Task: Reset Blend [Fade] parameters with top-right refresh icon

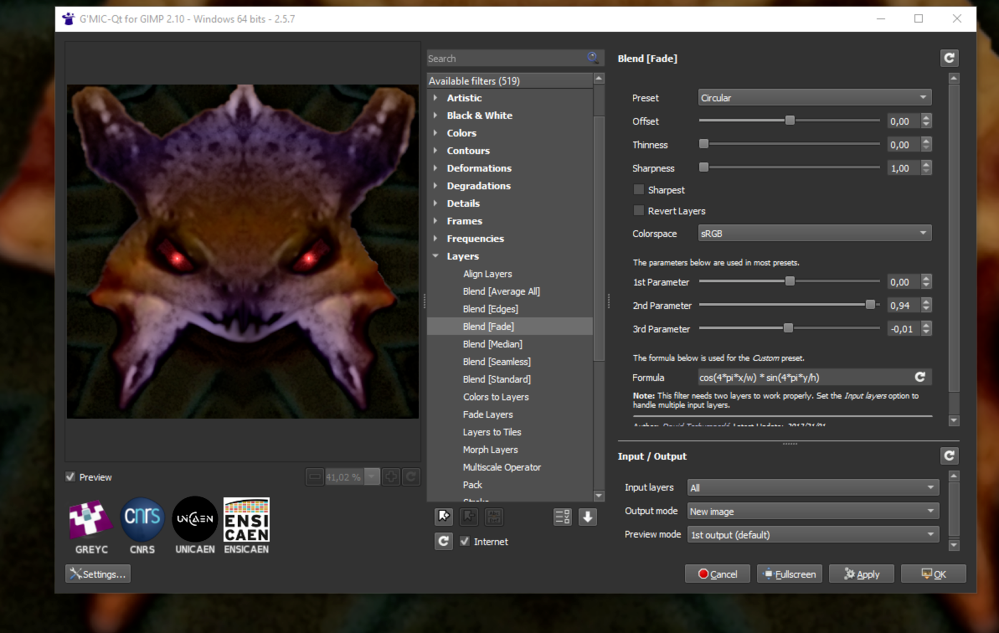Action: 949,58
